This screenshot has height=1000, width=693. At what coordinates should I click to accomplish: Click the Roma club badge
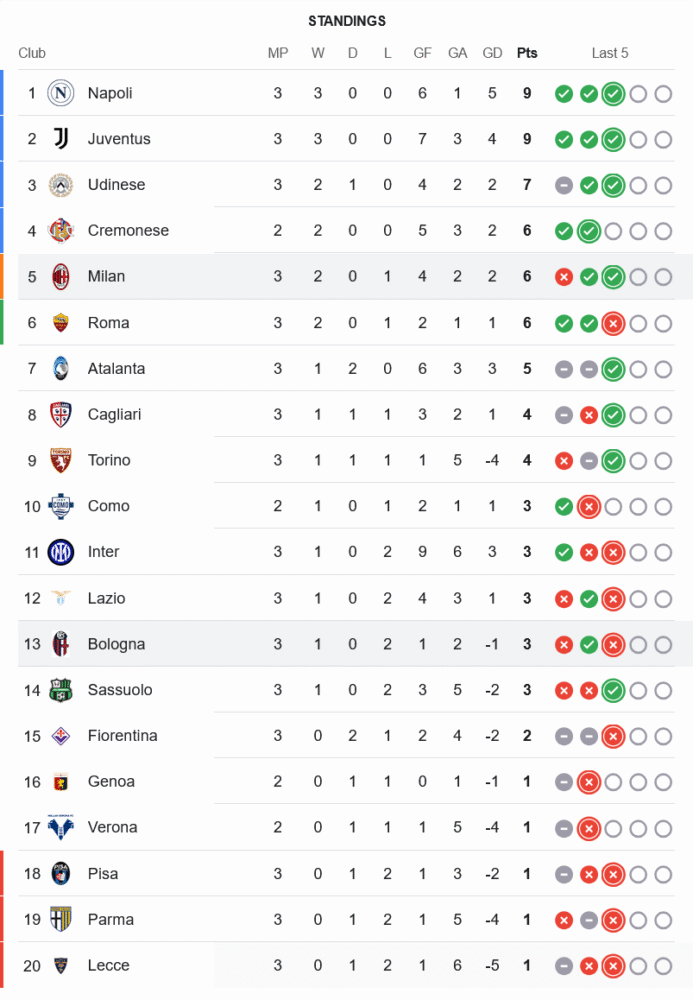pos(62,322)
